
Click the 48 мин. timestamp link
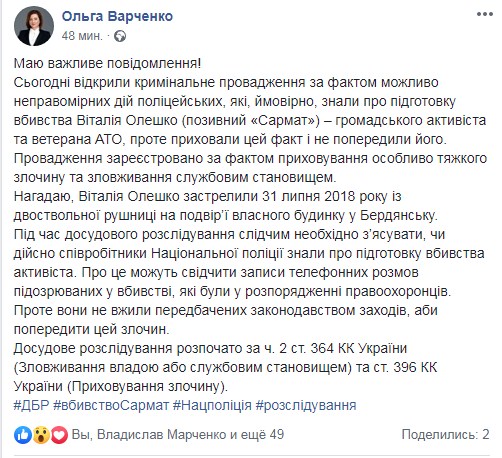[x=82, y=36]
